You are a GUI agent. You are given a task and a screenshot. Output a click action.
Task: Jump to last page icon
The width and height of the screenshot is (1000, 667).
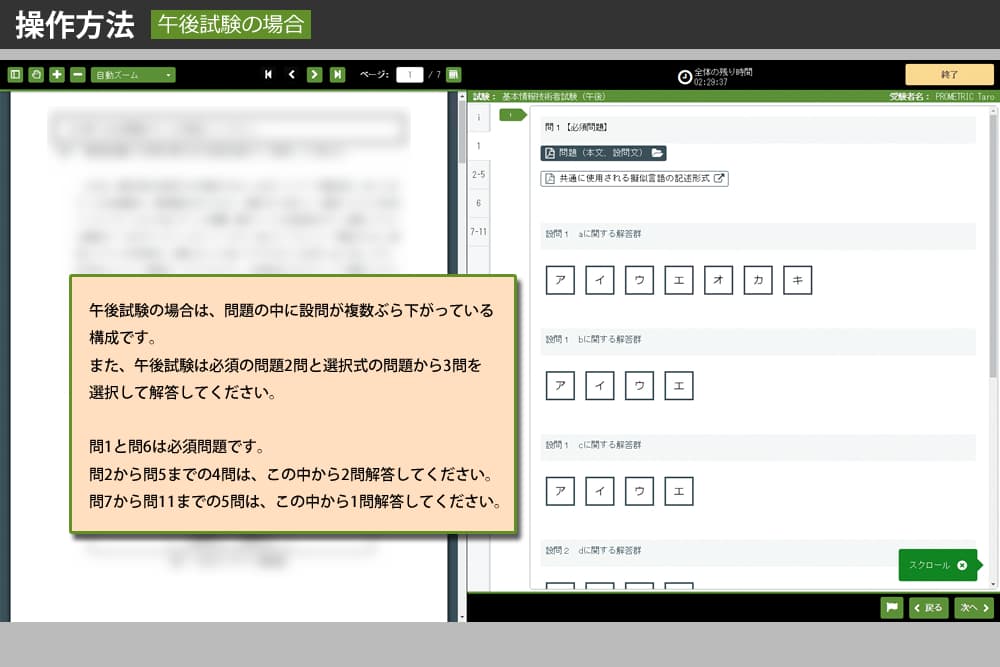point(338,75)
